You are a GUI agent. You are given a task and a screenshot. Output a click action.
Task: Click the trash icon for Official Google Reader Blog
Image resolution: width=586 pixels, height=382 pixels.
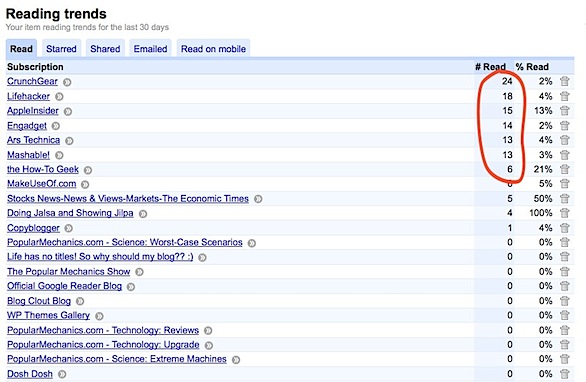pyautogui.click(x=565, y=286)
